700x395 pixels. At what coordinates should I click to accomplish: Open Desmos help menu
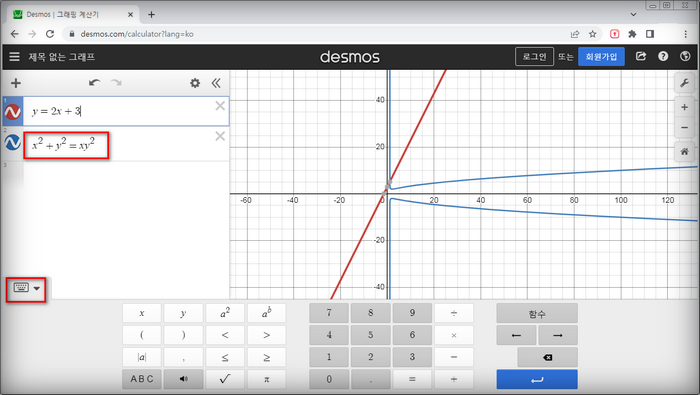tap(663, 56)
